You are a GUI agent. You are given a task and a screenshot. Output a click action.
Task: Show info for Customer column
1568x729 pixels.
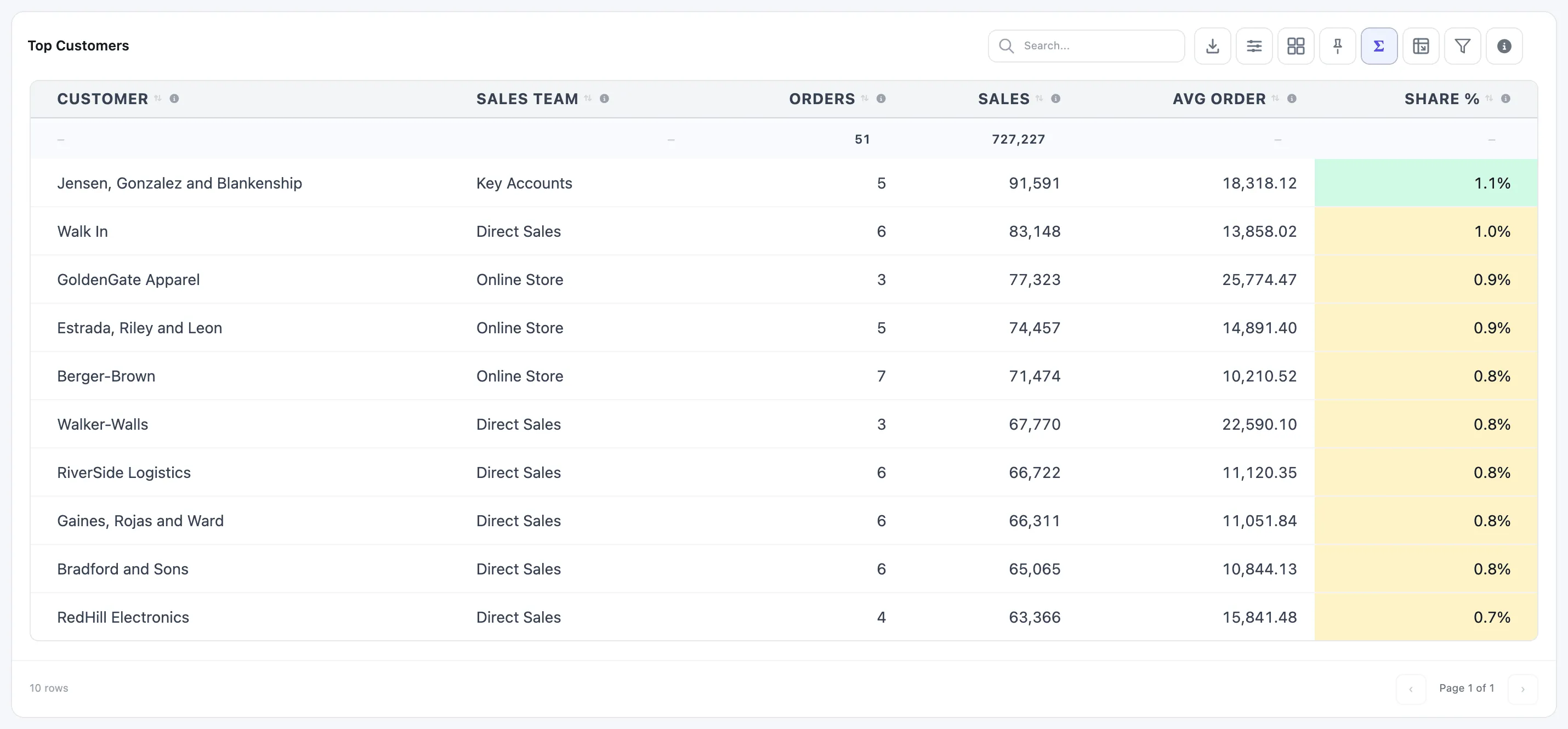tap(174, 98)
